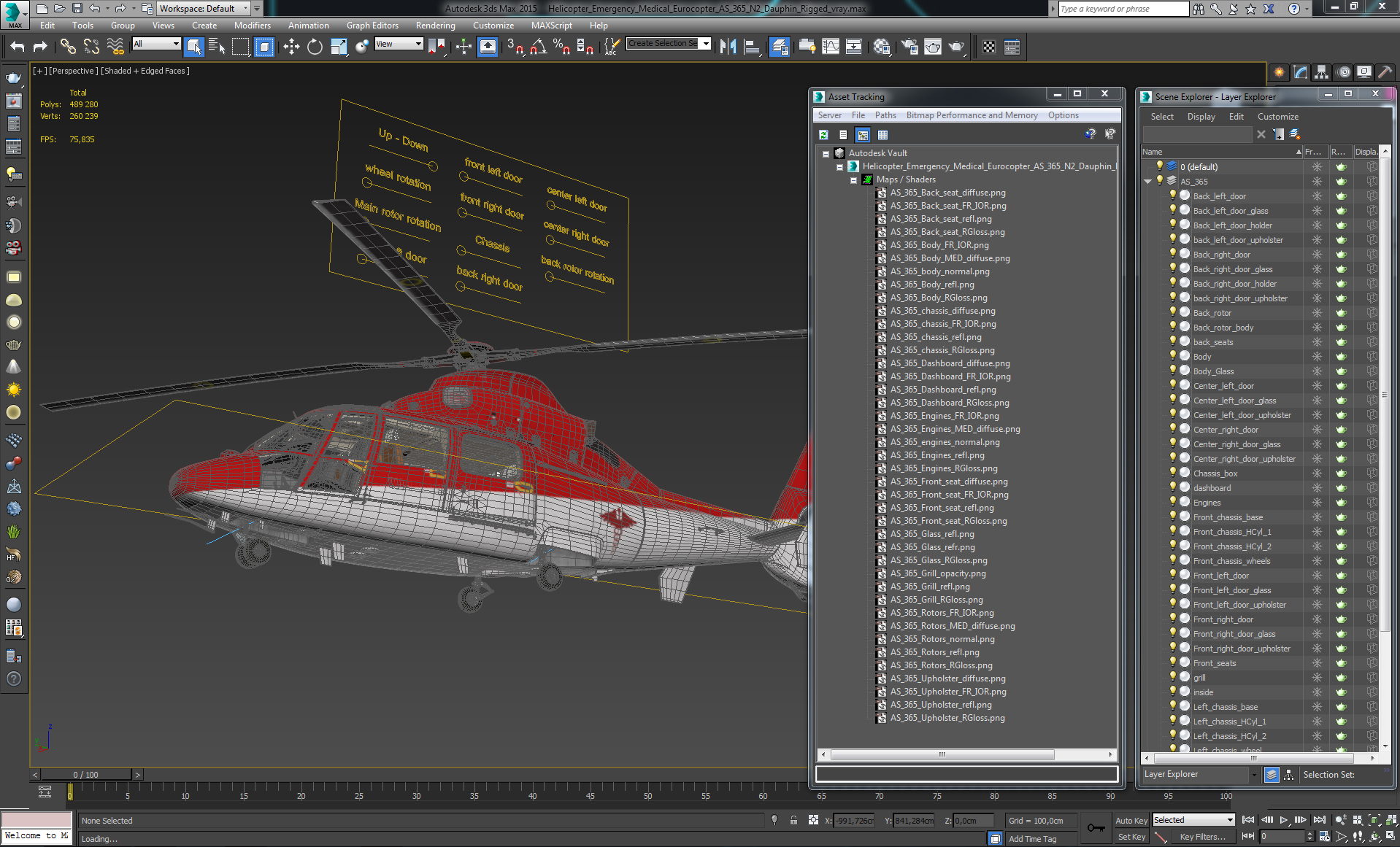The image size is (1400, 847).
Task: Open the Layer Explorer selector dropdown
Action: 1254,775
